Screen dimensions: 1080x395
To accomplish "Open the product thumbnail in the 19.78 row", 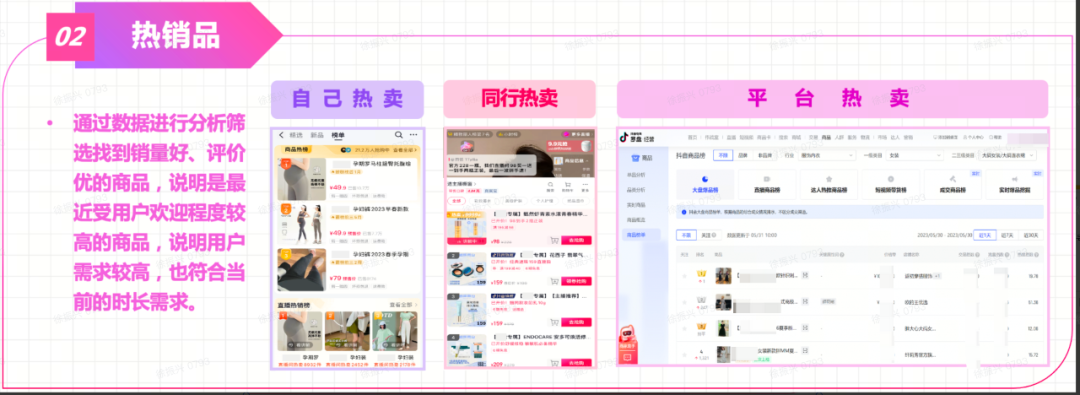I will pos(723,276).
